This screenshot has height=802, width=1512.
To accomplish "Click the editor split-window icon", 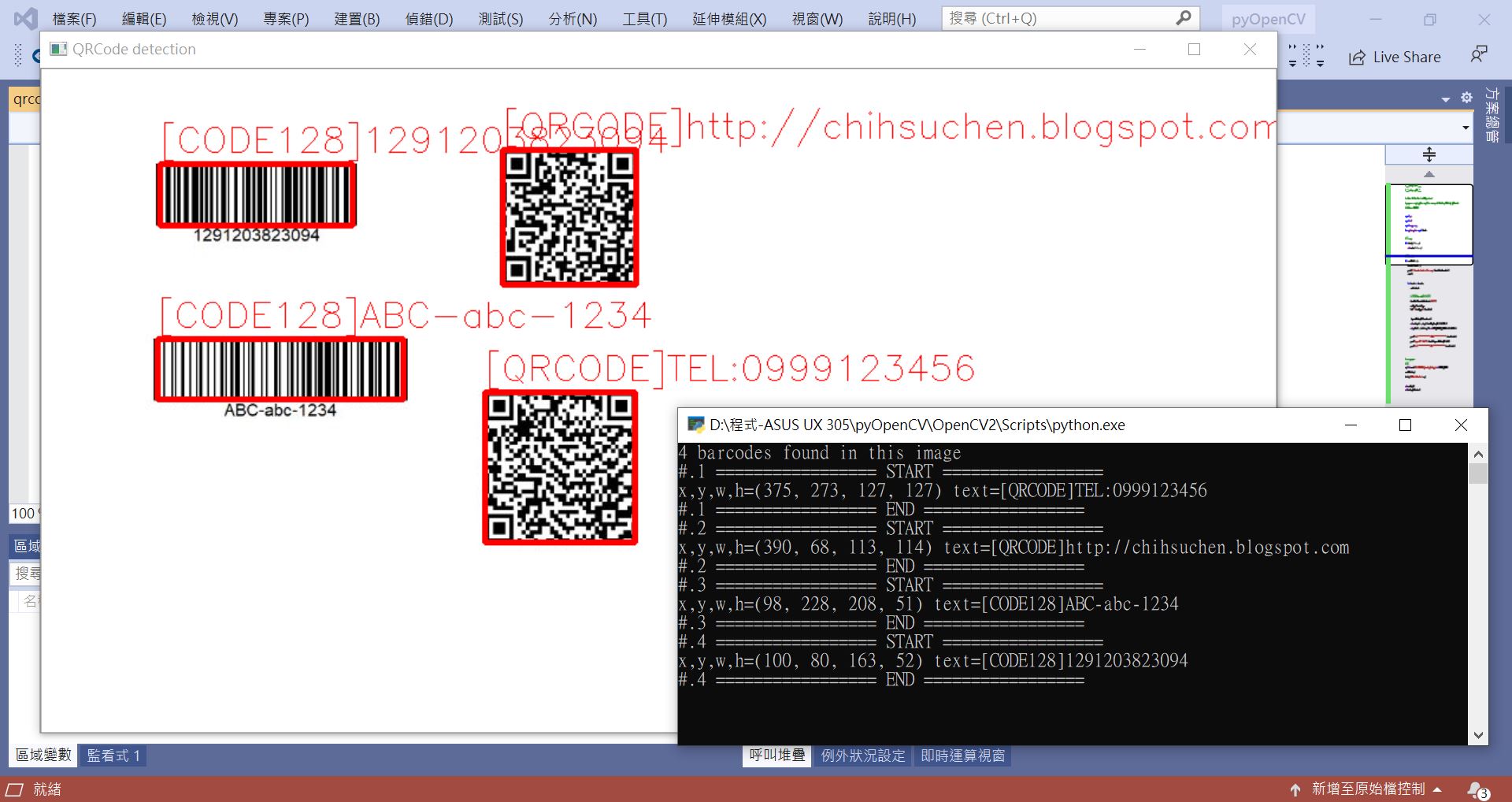I will [1429, 154].
